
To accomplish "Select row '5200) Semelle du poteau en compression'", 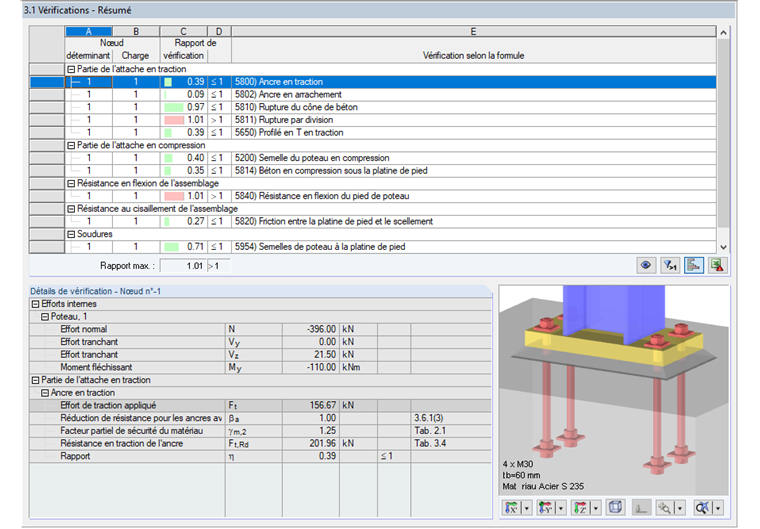I will point(373,158).
